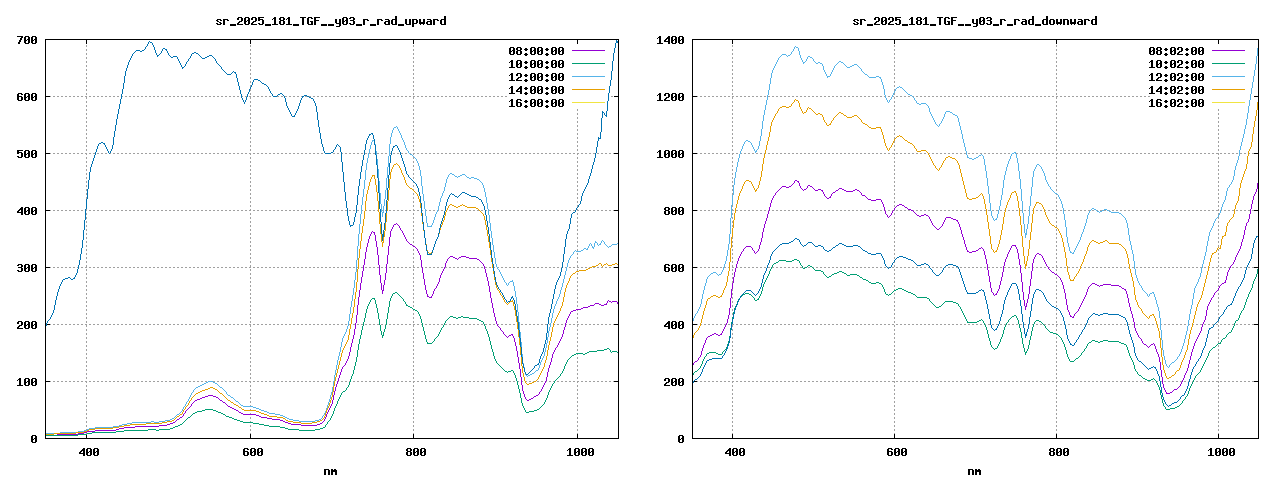Select legend entry 14:02:00 in downward chart

(1176, 90)
